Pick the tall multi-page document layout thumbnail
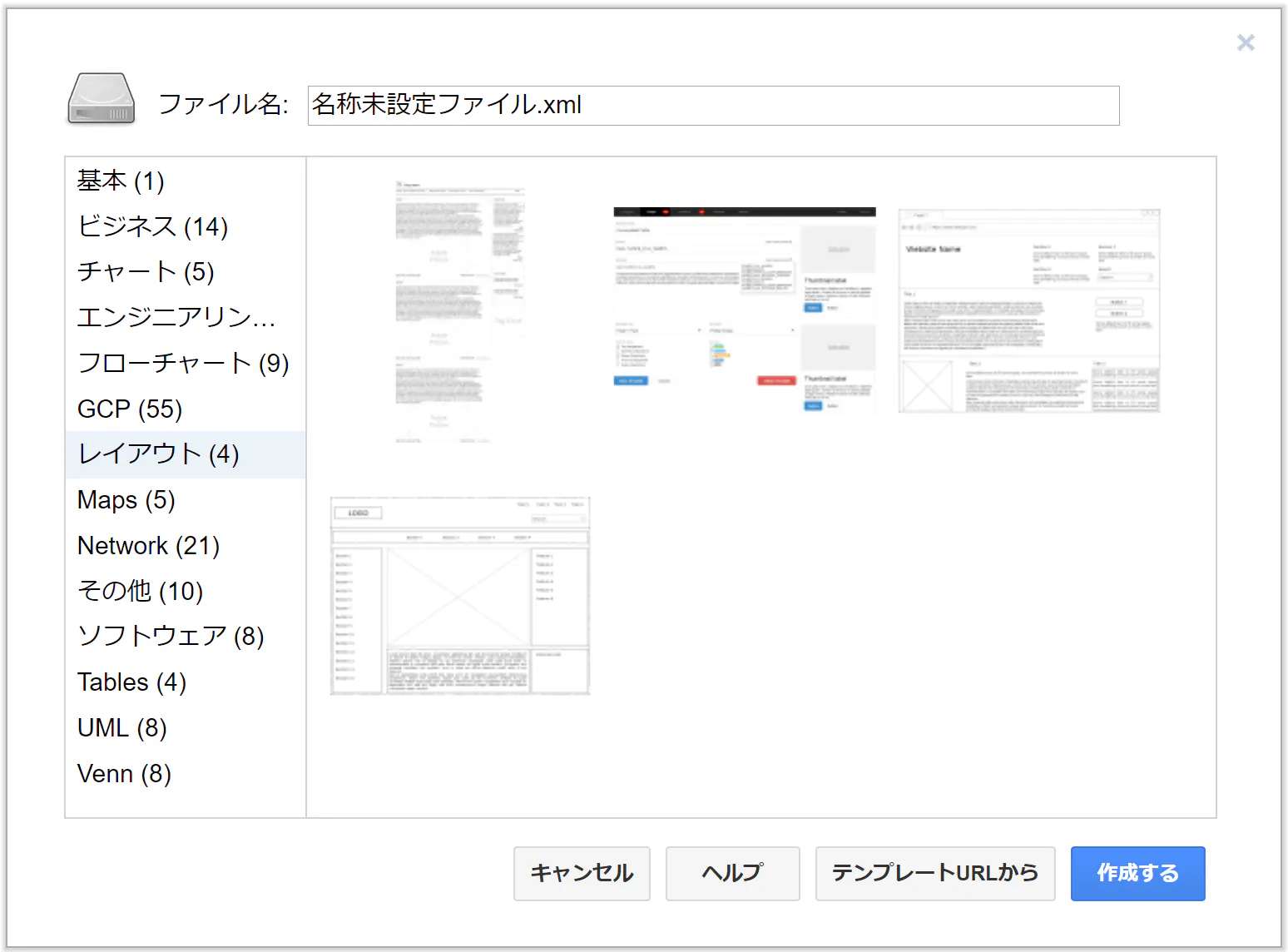This screenshot has width=1288, height=952. click(x=460, y=312)
